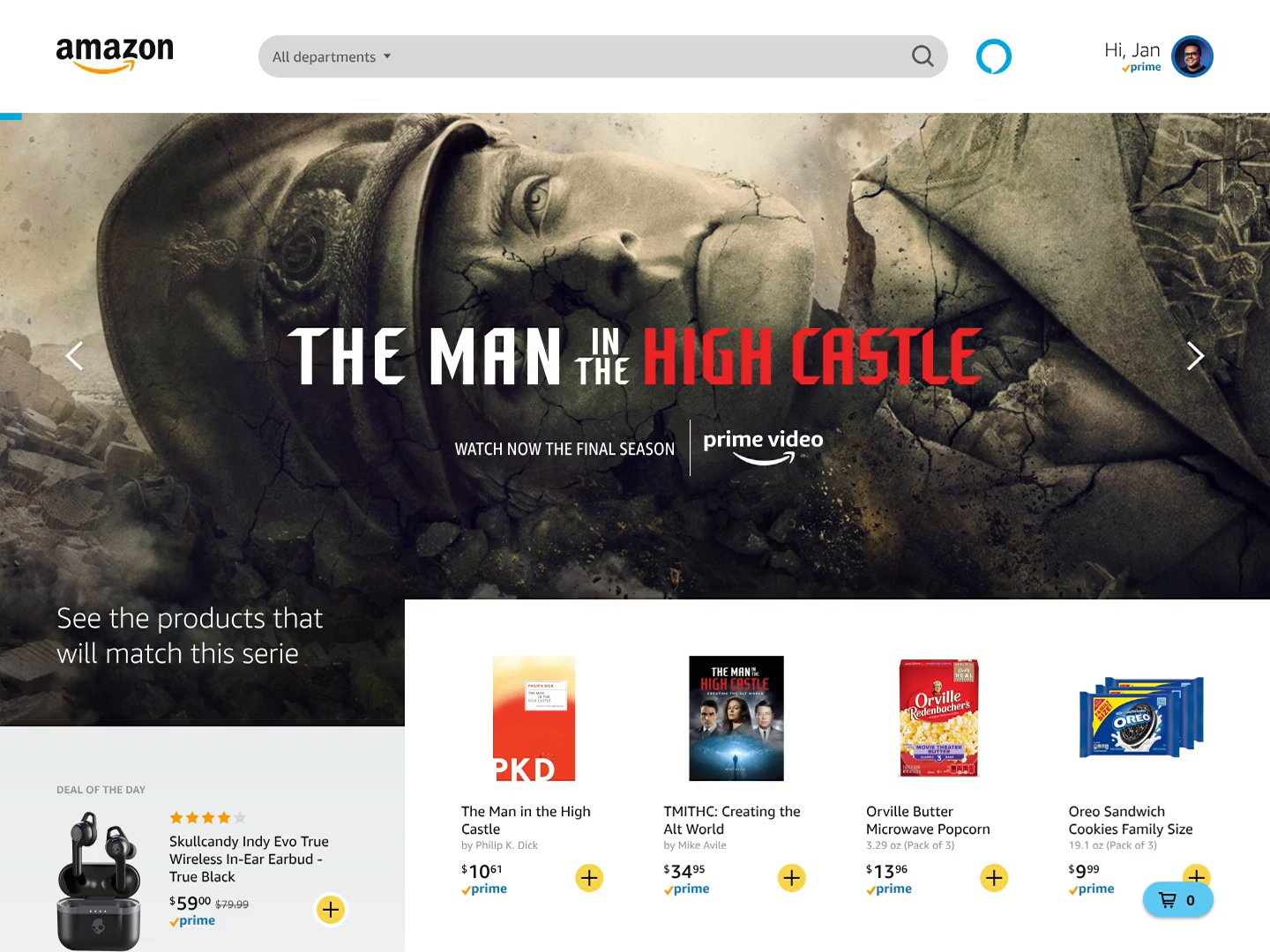Add Orville Butter Microwave Popcorn to cart
This screenshot has height=952, width=1270.
point(994,878)
